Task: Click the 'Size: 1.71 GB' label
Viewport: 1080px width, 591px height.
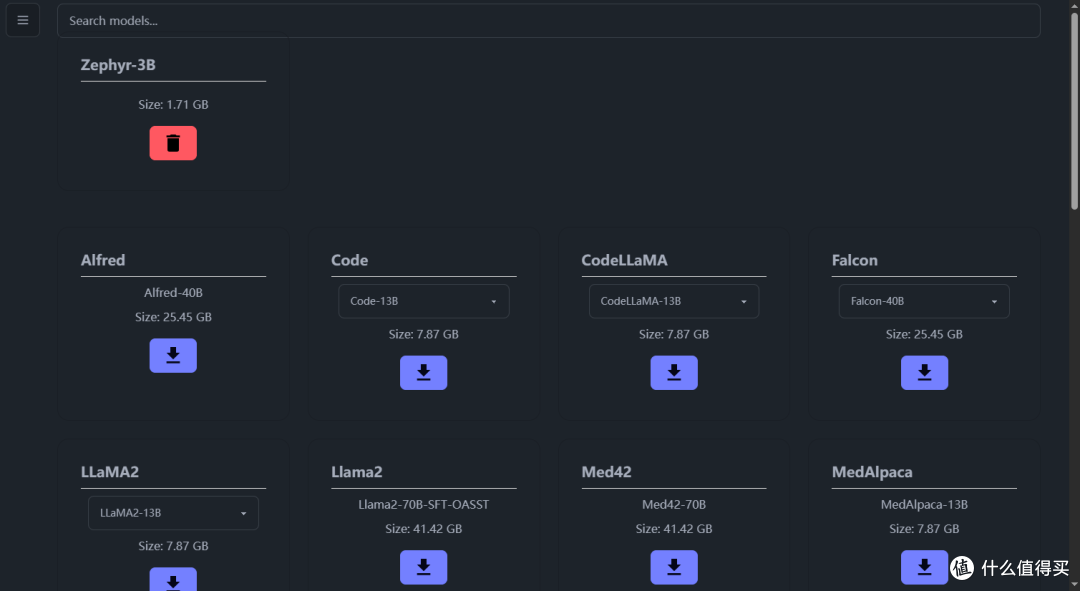Action: coord(173,105)
